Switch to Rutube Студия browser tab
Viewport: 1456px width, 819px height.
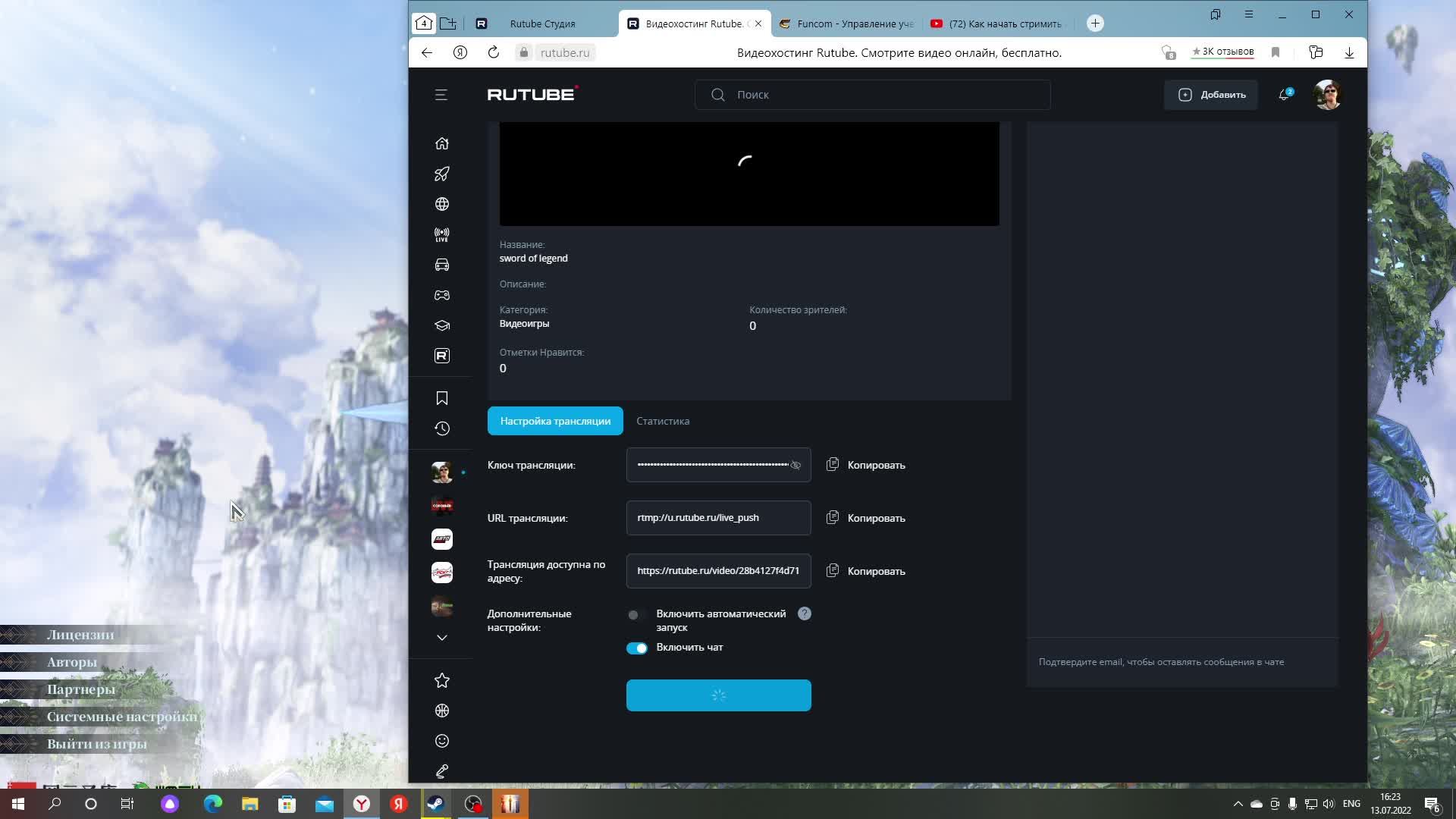[x=542, y=24]
